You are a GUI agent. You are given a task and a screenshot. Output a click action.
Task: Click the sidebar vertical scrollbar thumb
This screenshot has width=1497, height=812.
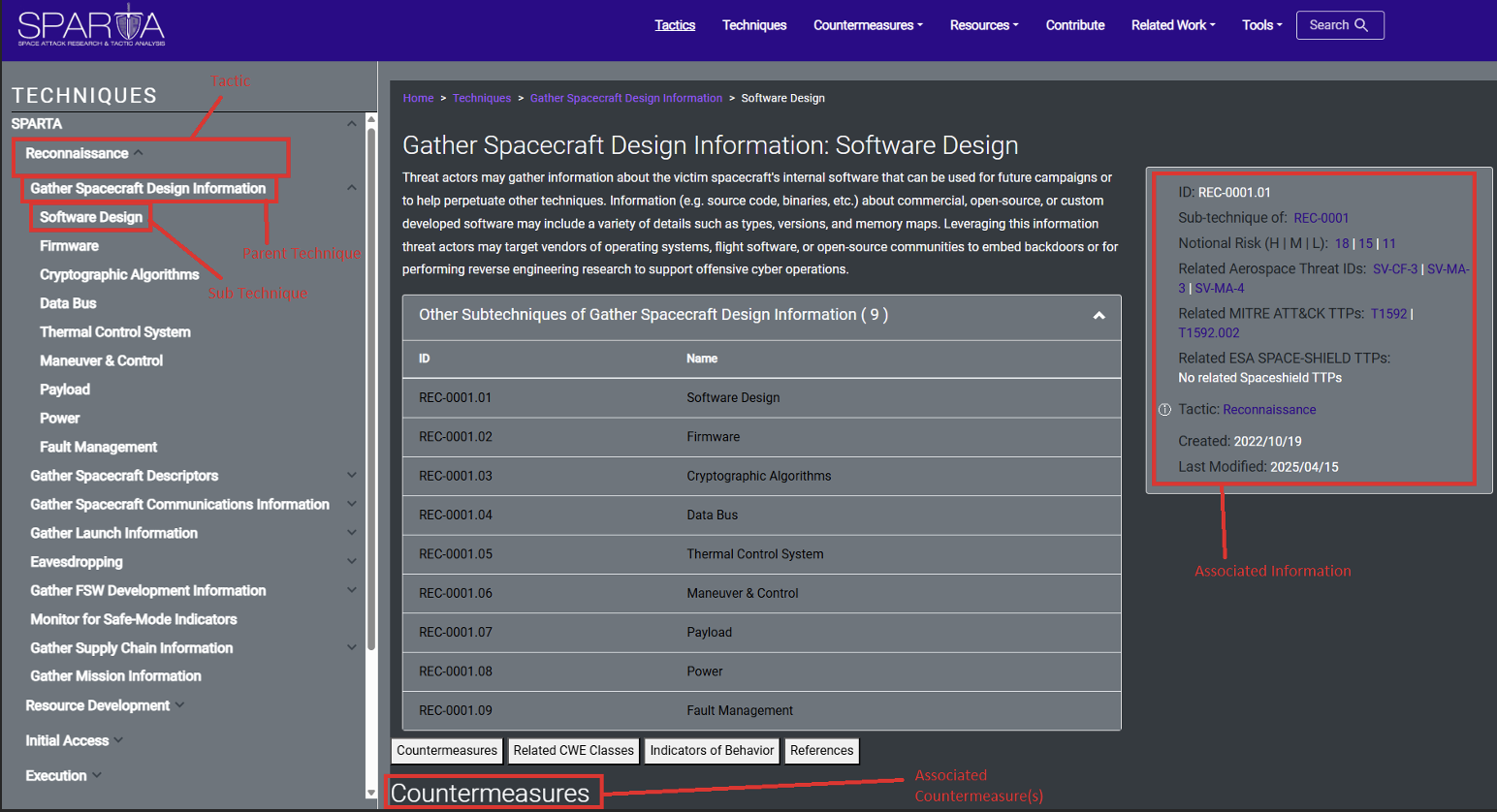point(371,388)
